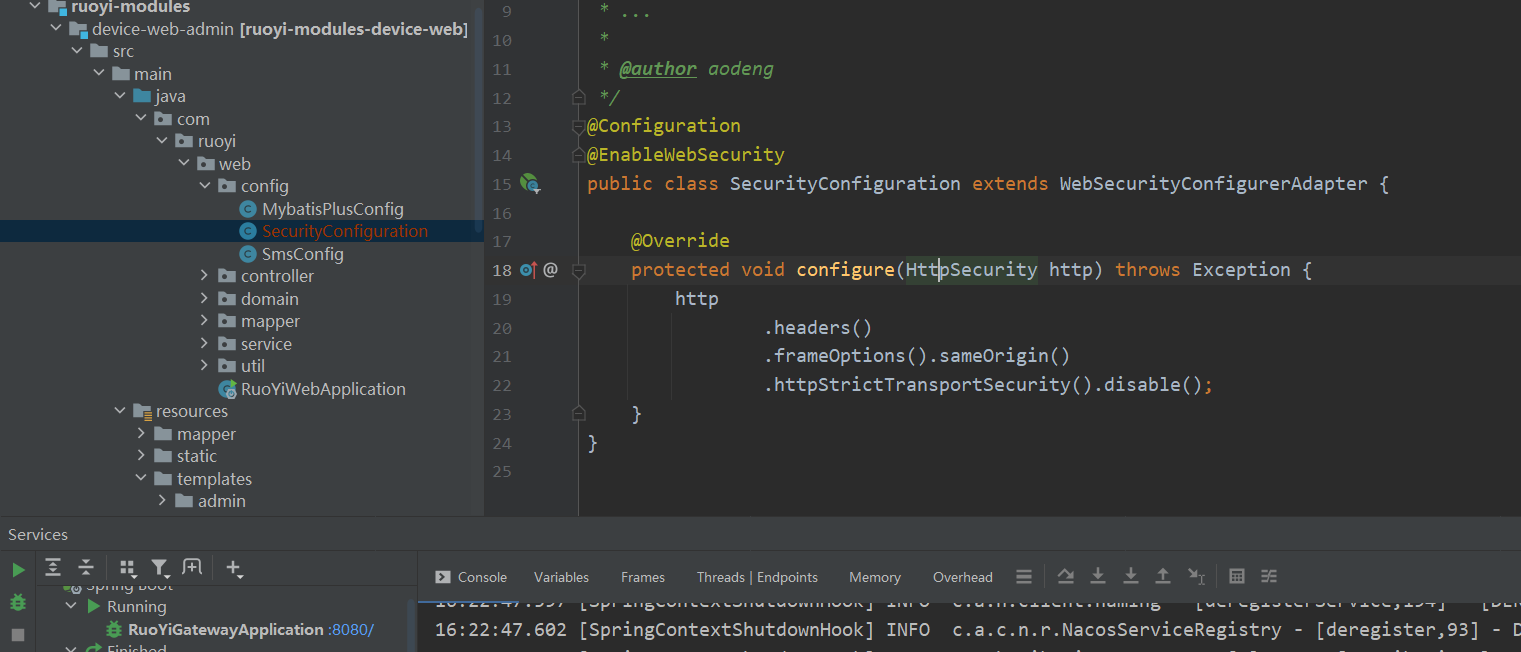This screenshot has height=652, width=1521.
Task: Click the Run to Cursor debugger icon
Action: click(1196, 576)
